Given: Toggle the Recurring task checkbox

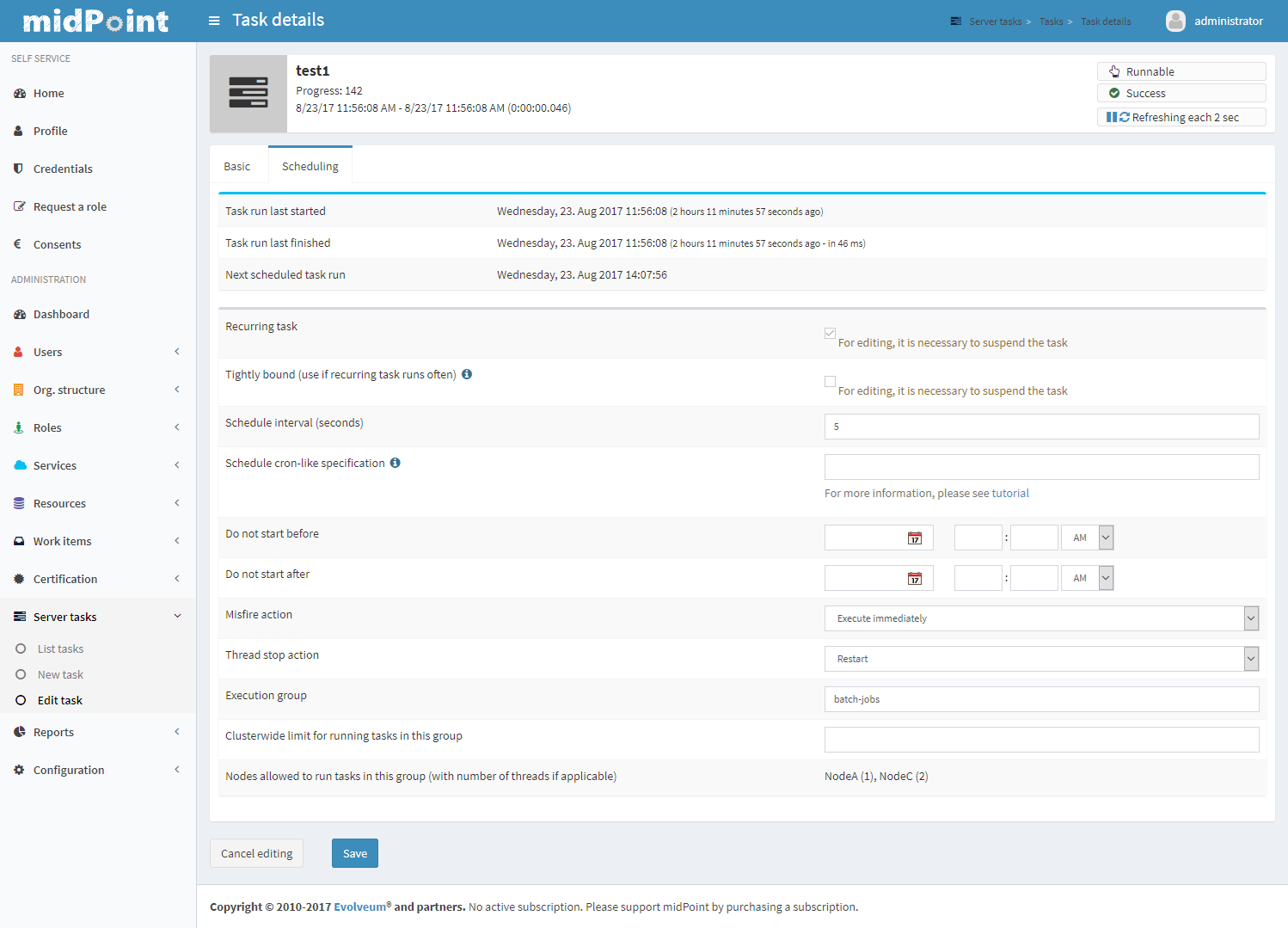Looking at the screenshot, I should point(830,333).
